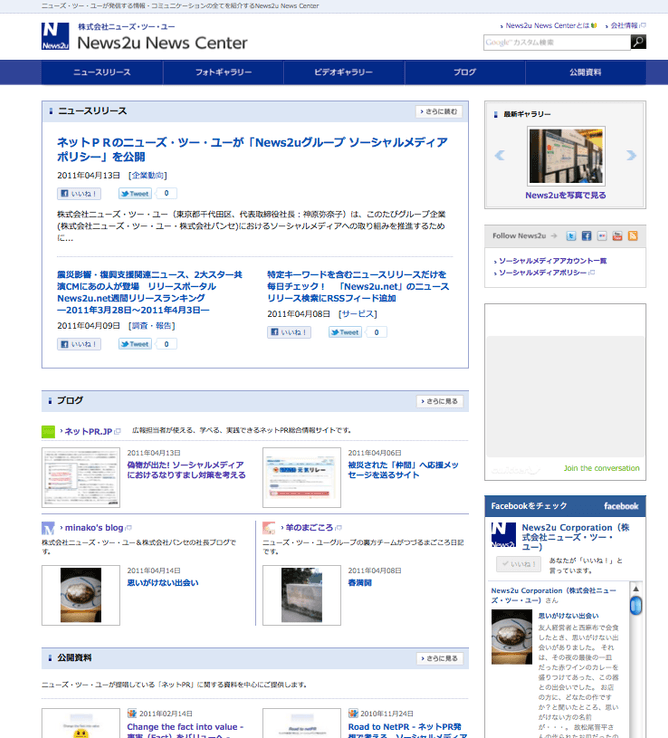
Task: Open ソーシャルメディアポリシー sidebar link
Action: [544, 273]
